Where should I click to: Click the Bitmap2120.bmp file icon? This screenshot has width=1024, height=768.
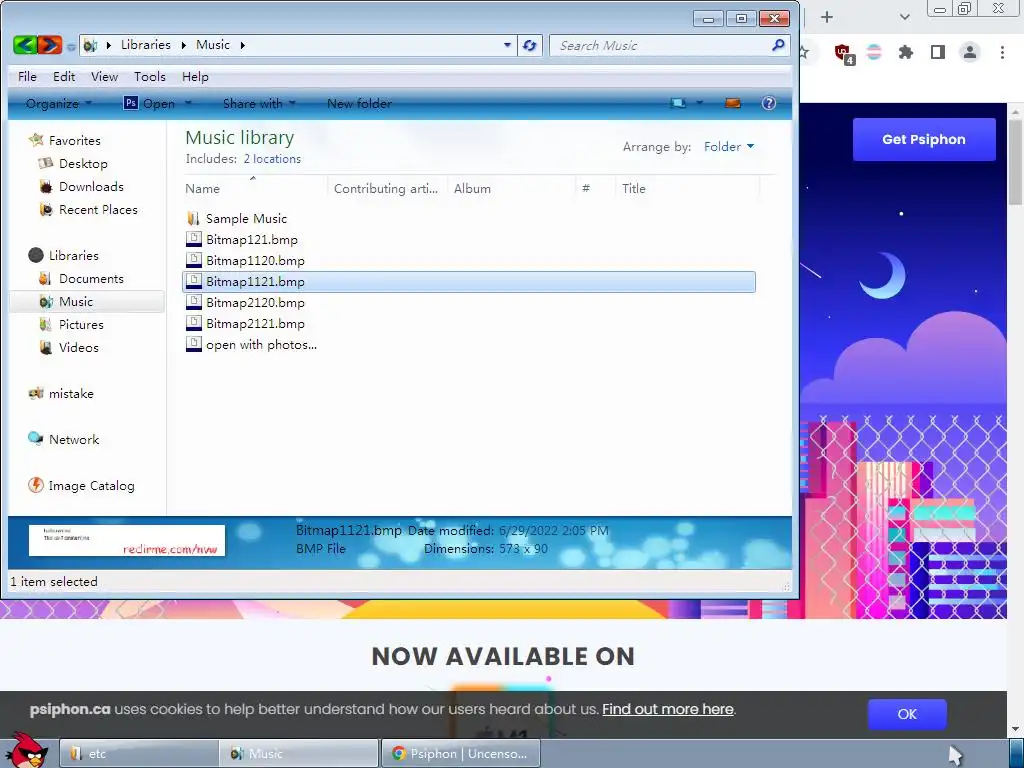(x=193, y=302)
